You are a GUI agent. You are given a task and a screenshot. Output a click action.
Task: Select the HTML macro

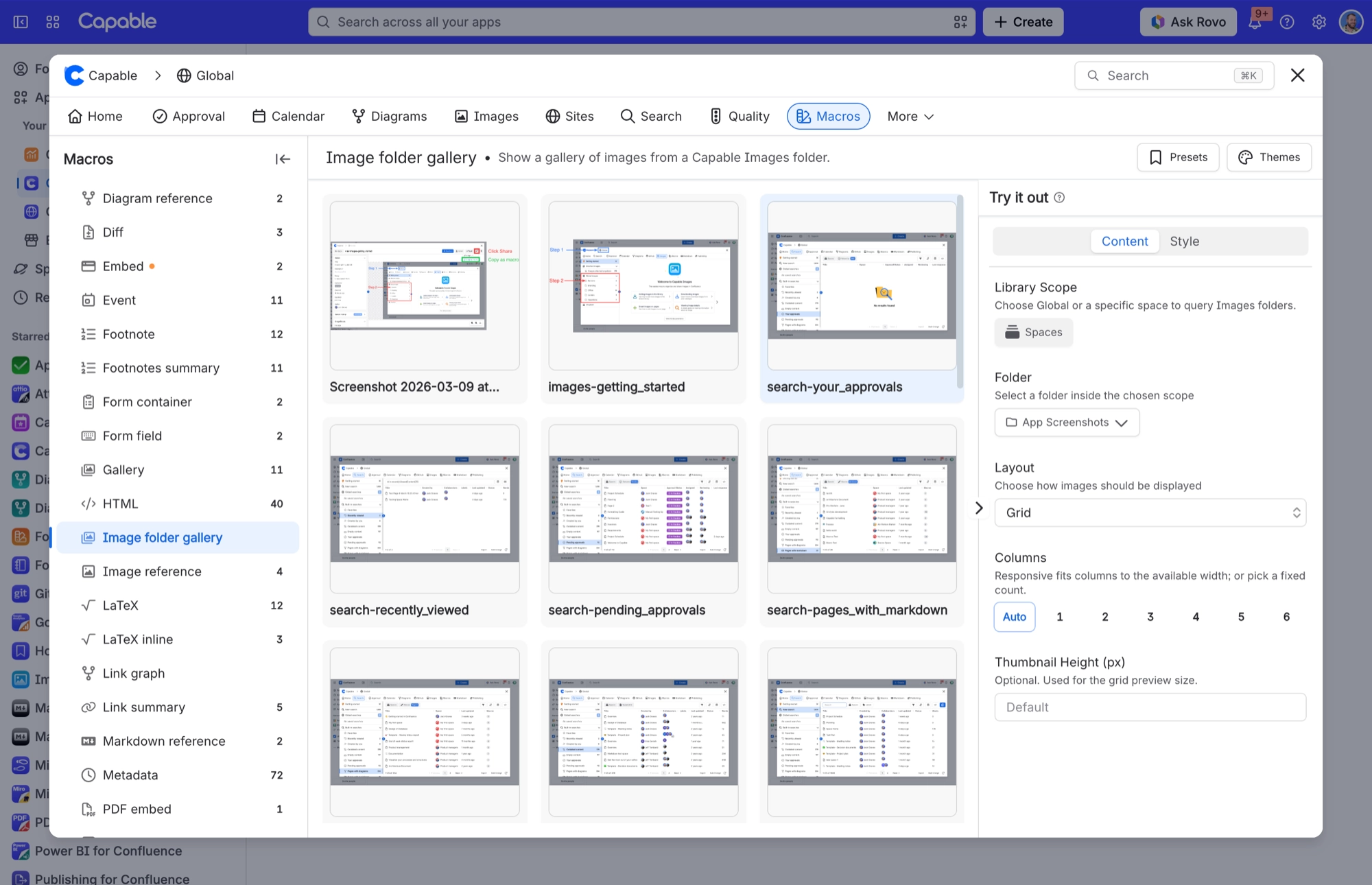178,504
